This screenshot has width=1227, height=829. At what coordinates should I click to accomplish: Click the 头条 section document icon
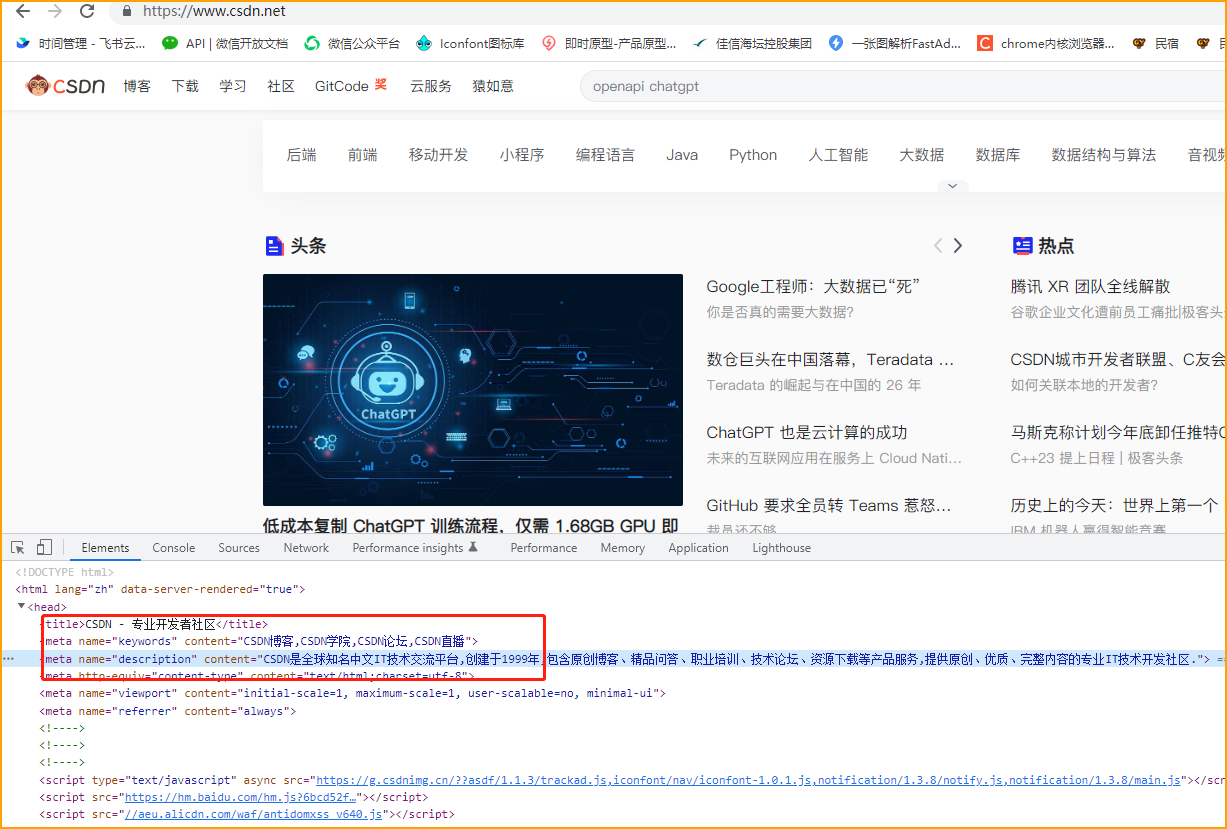(274, 246)
